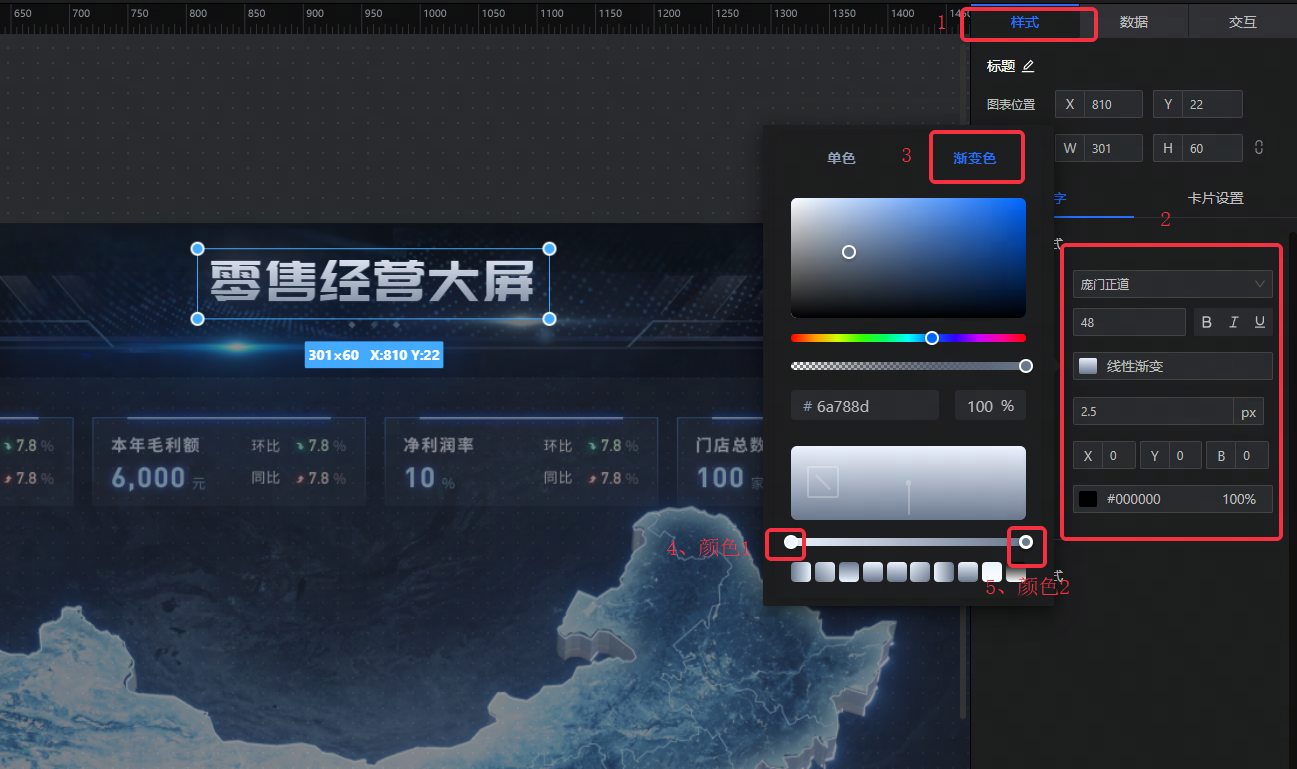The image size is (1297, 769).
Task: Click the 线性渐变 gradient preview swatch
Action: pos(1088,366)
